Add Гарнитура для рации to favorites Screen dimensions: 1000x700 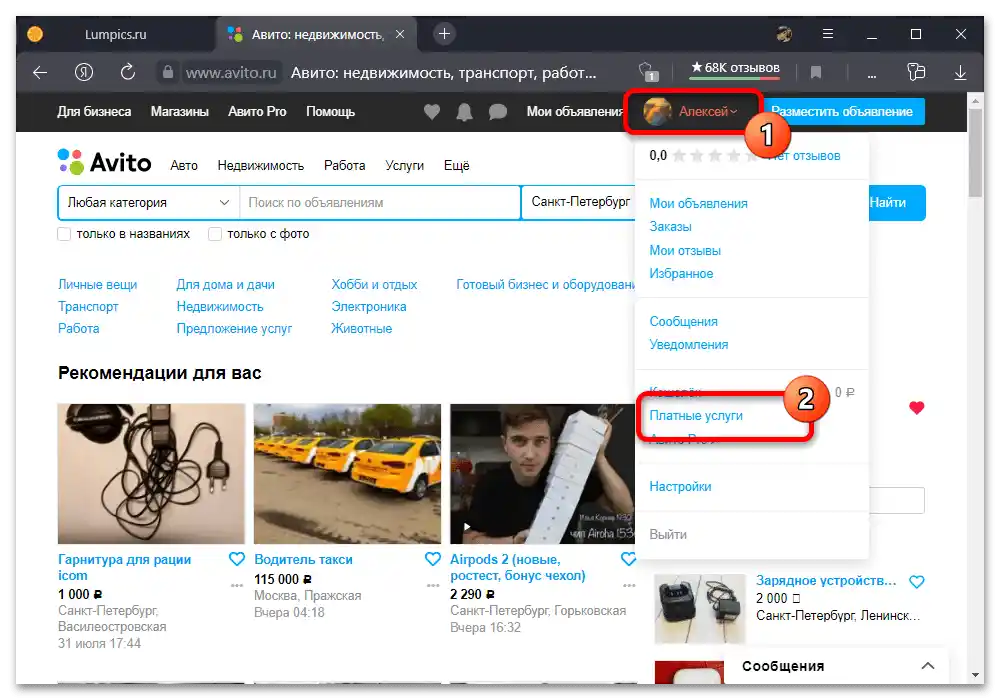tap(237, 559)
